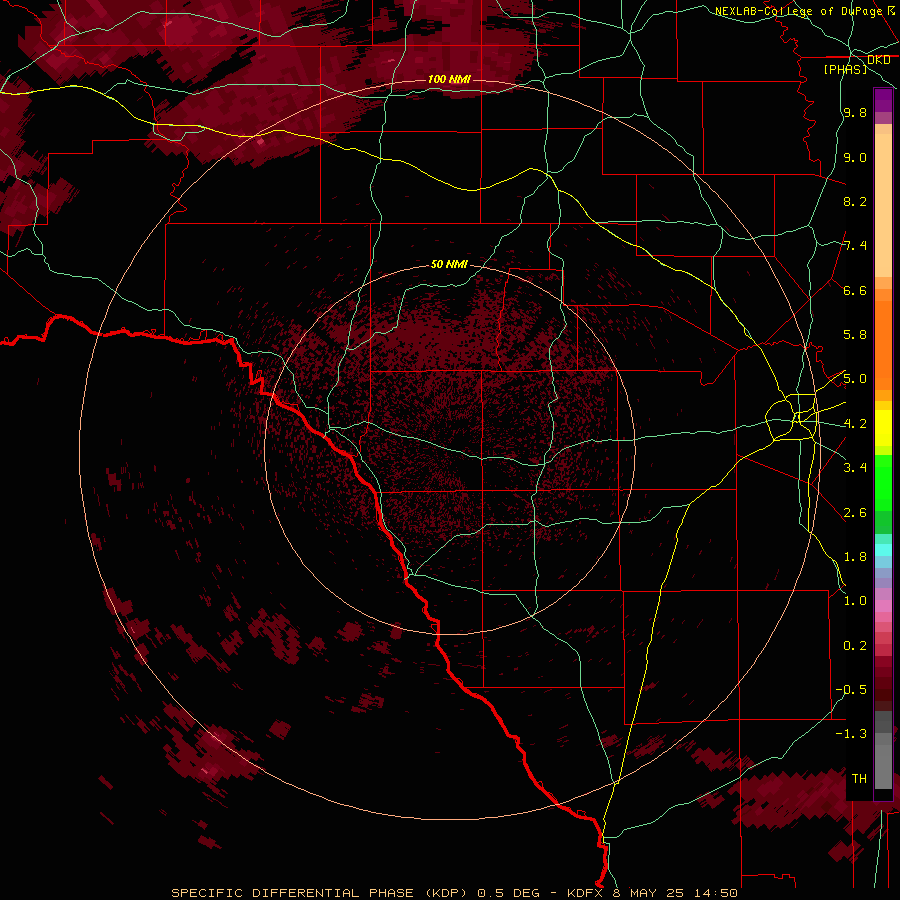This screenshot has height=900, width=900.
Task: Pick the orange color-bar segment
Action: 883,346
